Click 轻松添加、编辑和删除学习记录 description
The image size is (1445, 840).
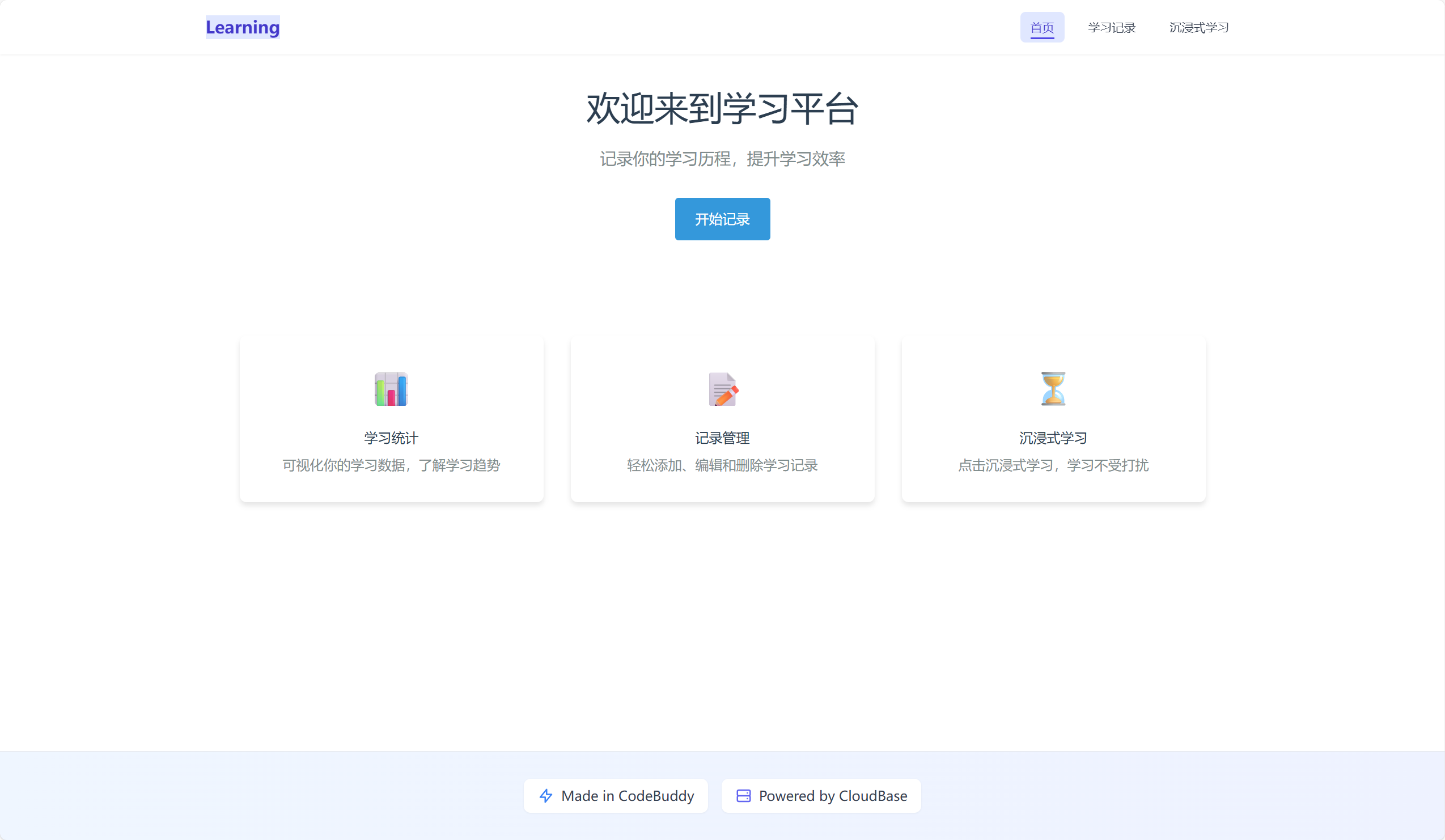[722, 465]
